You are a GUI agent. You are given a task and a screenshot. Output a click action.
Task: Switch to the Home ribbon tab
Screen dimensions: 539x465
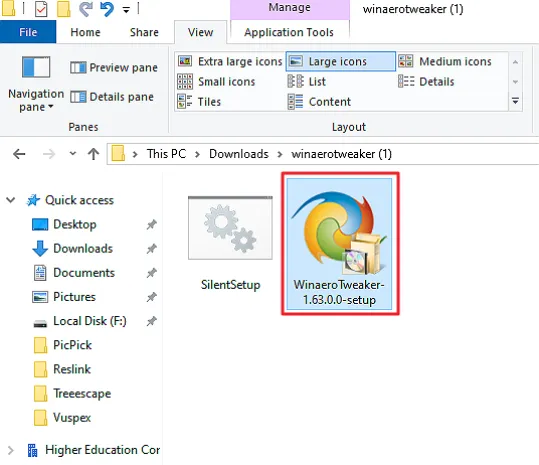coord(85,32)
